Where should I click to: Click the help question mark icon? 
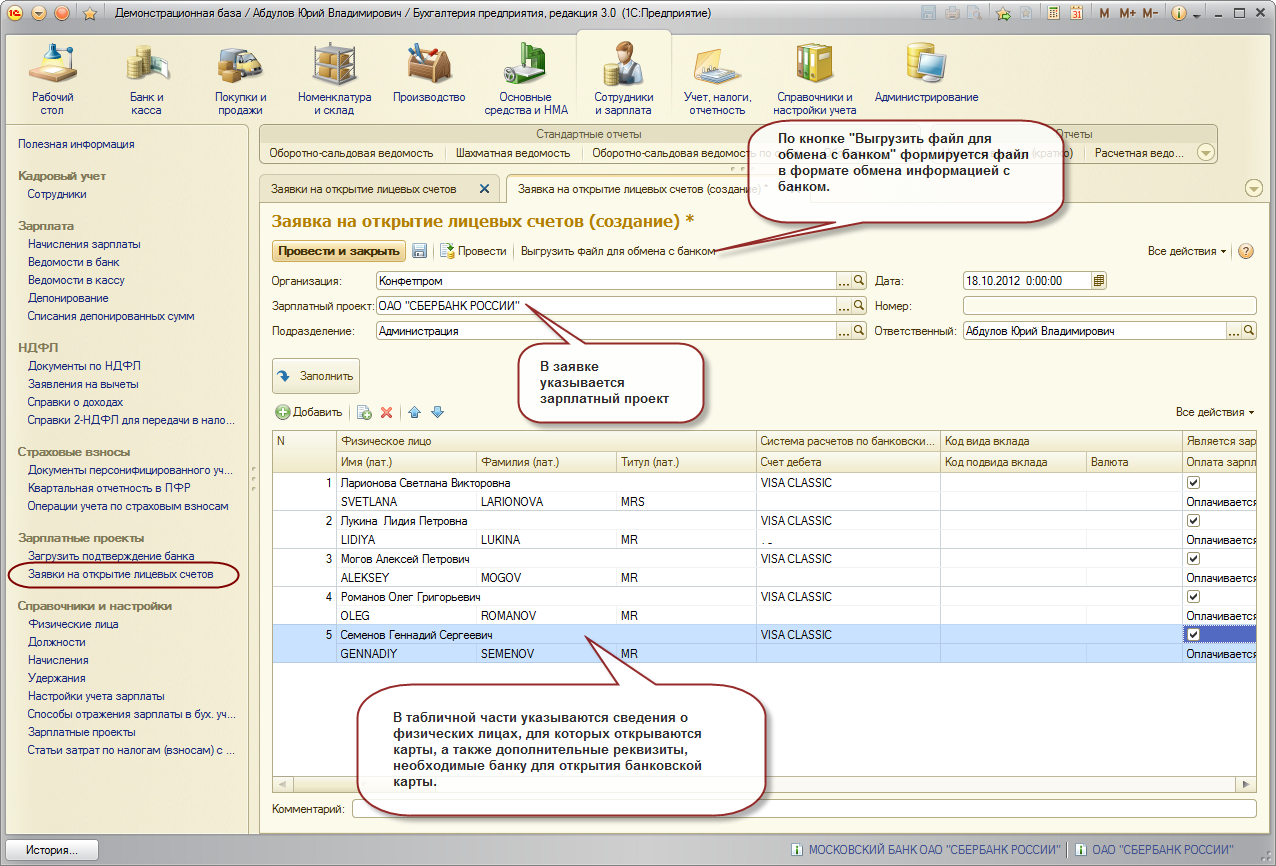tap(1246, 251)
